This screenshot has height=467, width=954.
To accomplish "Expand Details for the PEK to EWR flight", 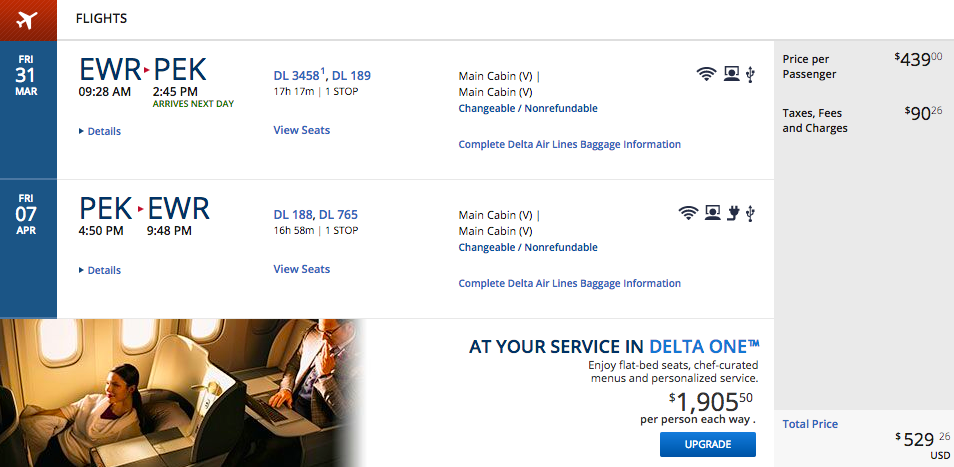I will [x=100, y=271].
